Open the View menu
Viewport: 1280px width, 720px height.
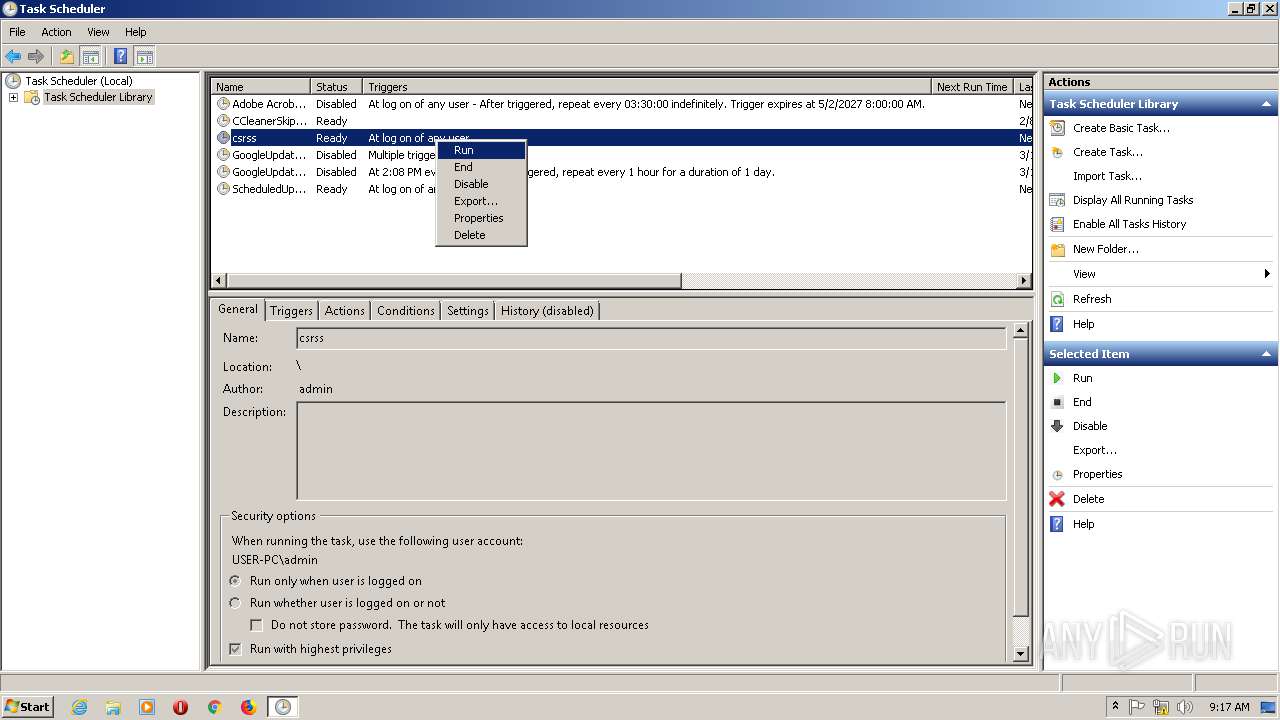pyautogui.click(x=98, y=32)
